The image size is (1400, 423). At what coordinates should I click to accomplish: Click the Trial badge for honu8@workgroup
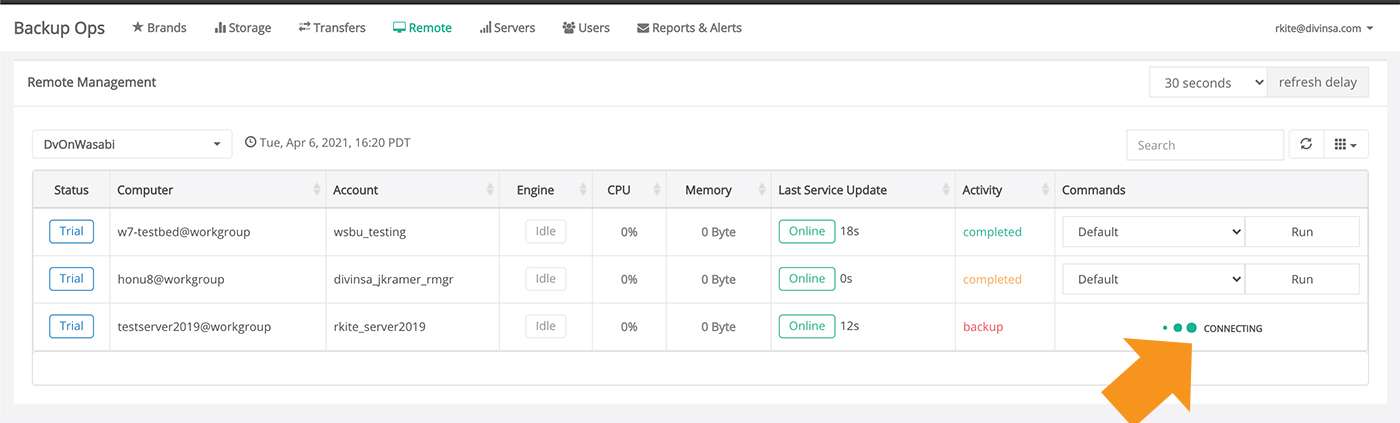coord(71,278)
